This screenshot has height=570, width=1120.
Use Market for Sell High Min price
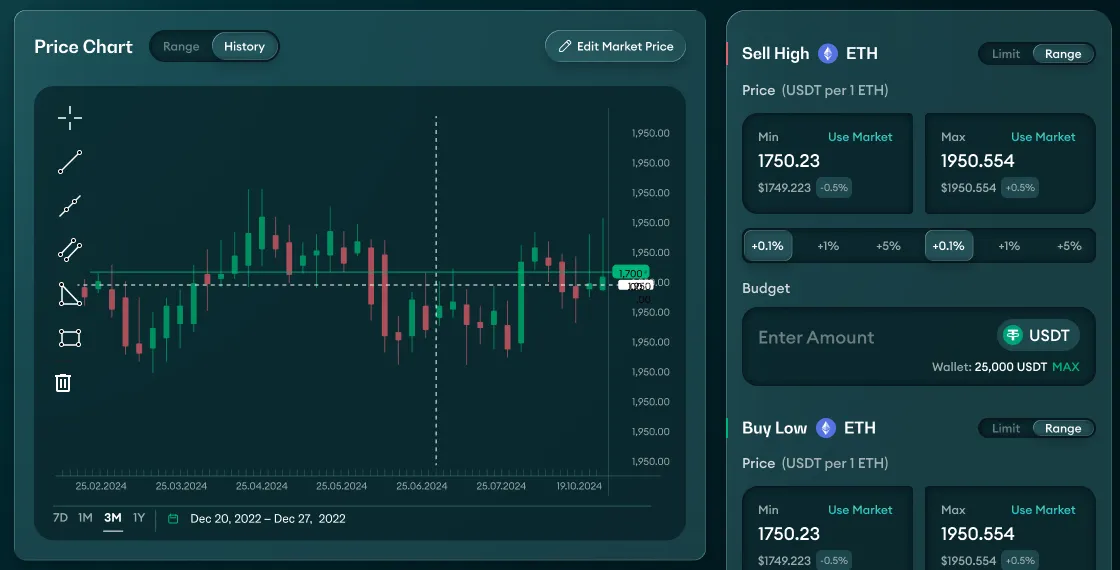[860, 136]
